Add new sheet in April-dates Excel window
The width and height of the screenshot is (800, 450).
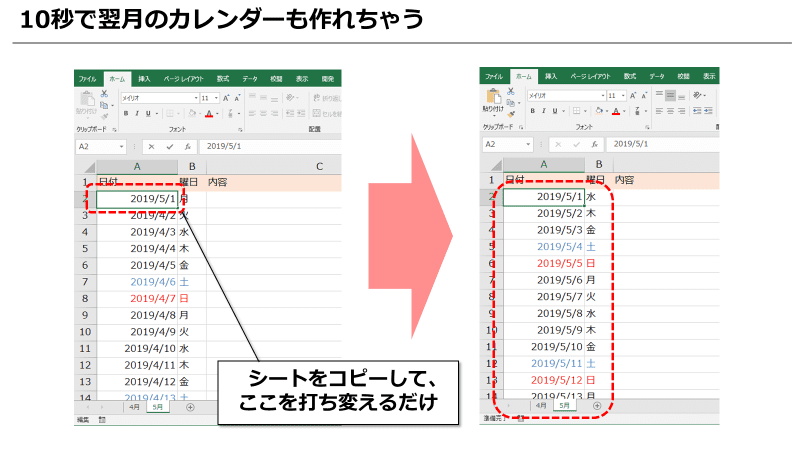point(190,407)
